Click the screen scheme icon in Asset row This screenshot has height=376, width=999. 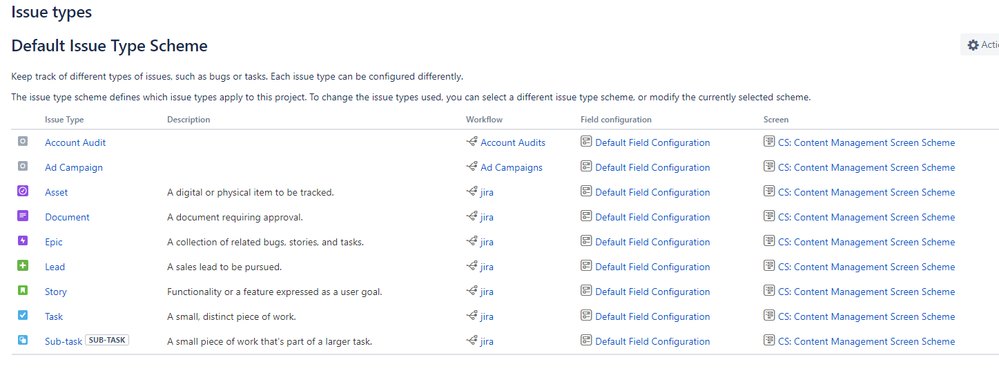click(769, 191)
